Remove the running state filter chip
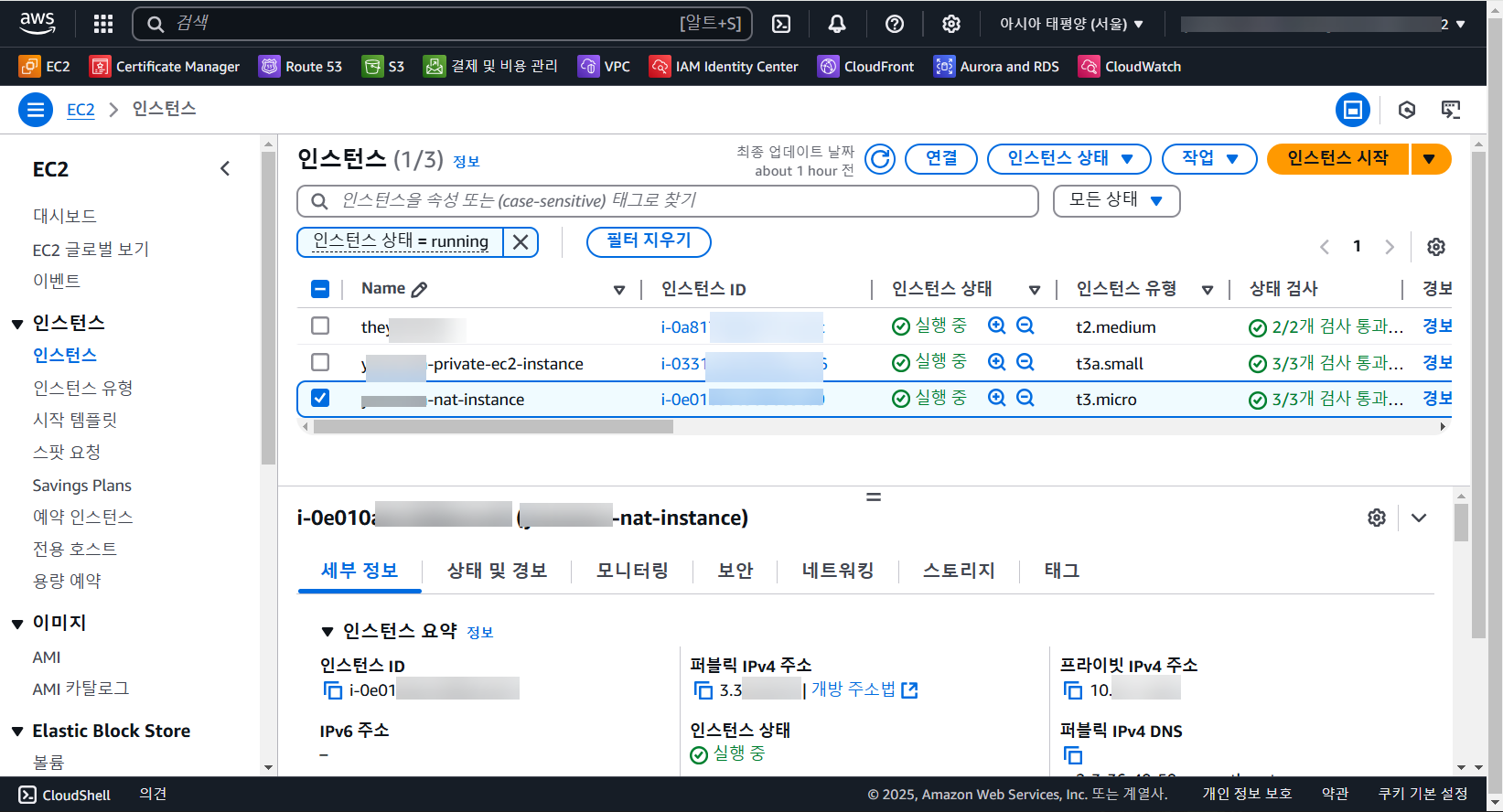This screenshot has height=812, width=1503. pos(521,241)
